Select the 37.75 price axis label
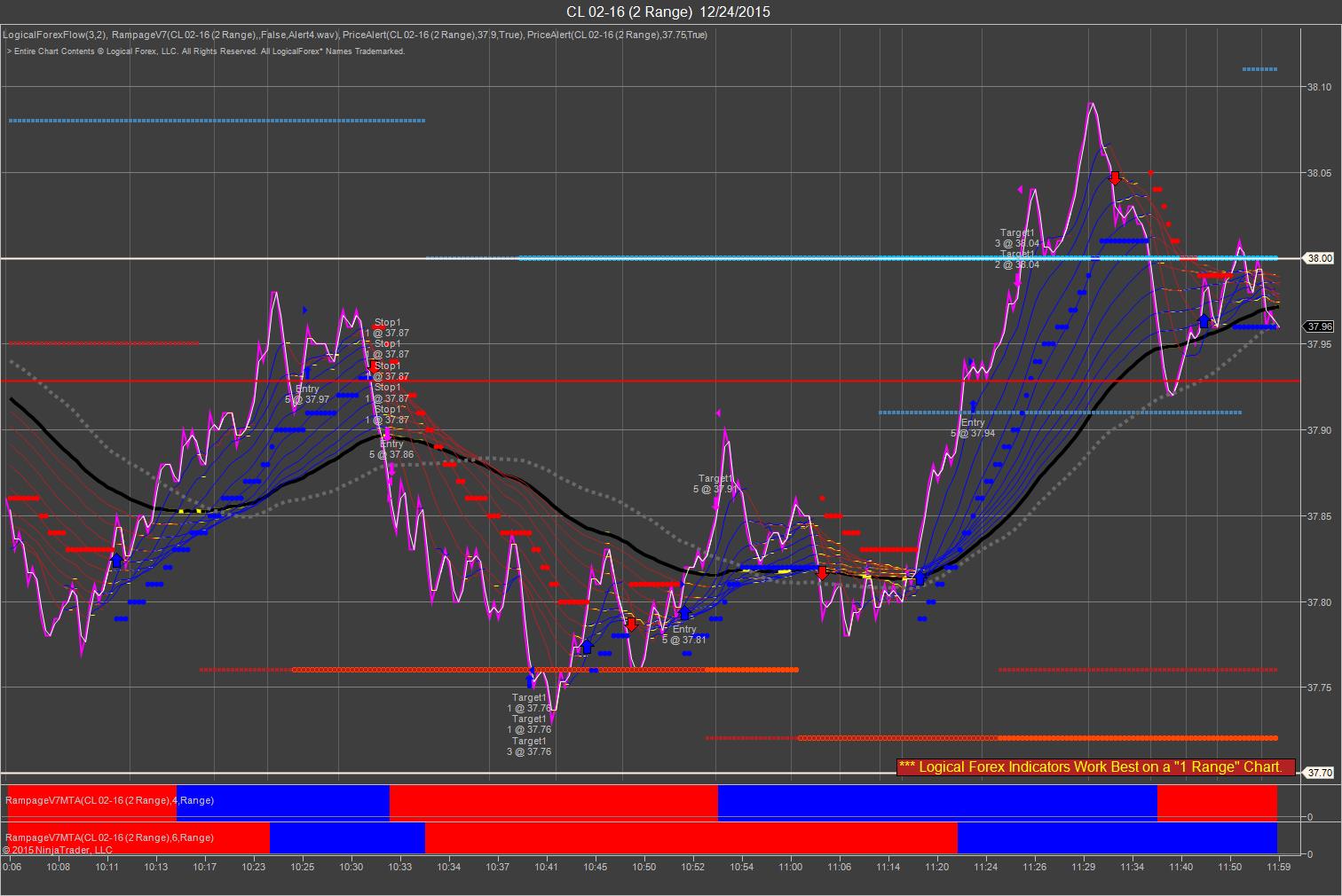This screenshot has width=1342, height=896. (x=1319, y=688)
